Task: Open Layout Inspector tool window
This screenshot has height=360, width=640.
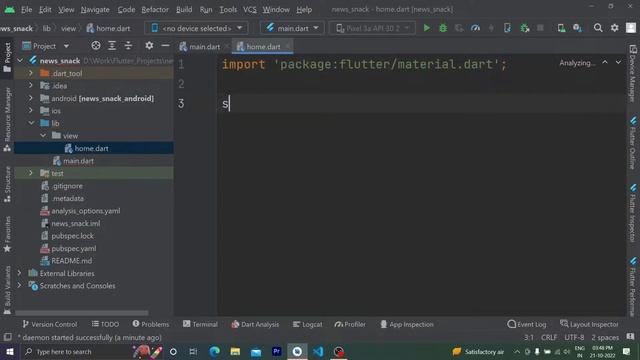Action: pyautogui.click(x=589, y=324)
